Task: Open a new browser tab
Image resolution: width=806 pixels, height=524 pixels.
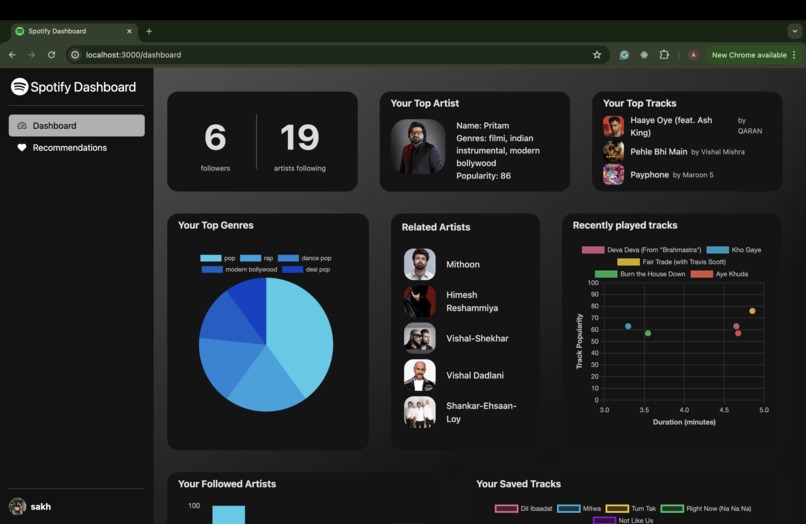Action: point(149,31)
